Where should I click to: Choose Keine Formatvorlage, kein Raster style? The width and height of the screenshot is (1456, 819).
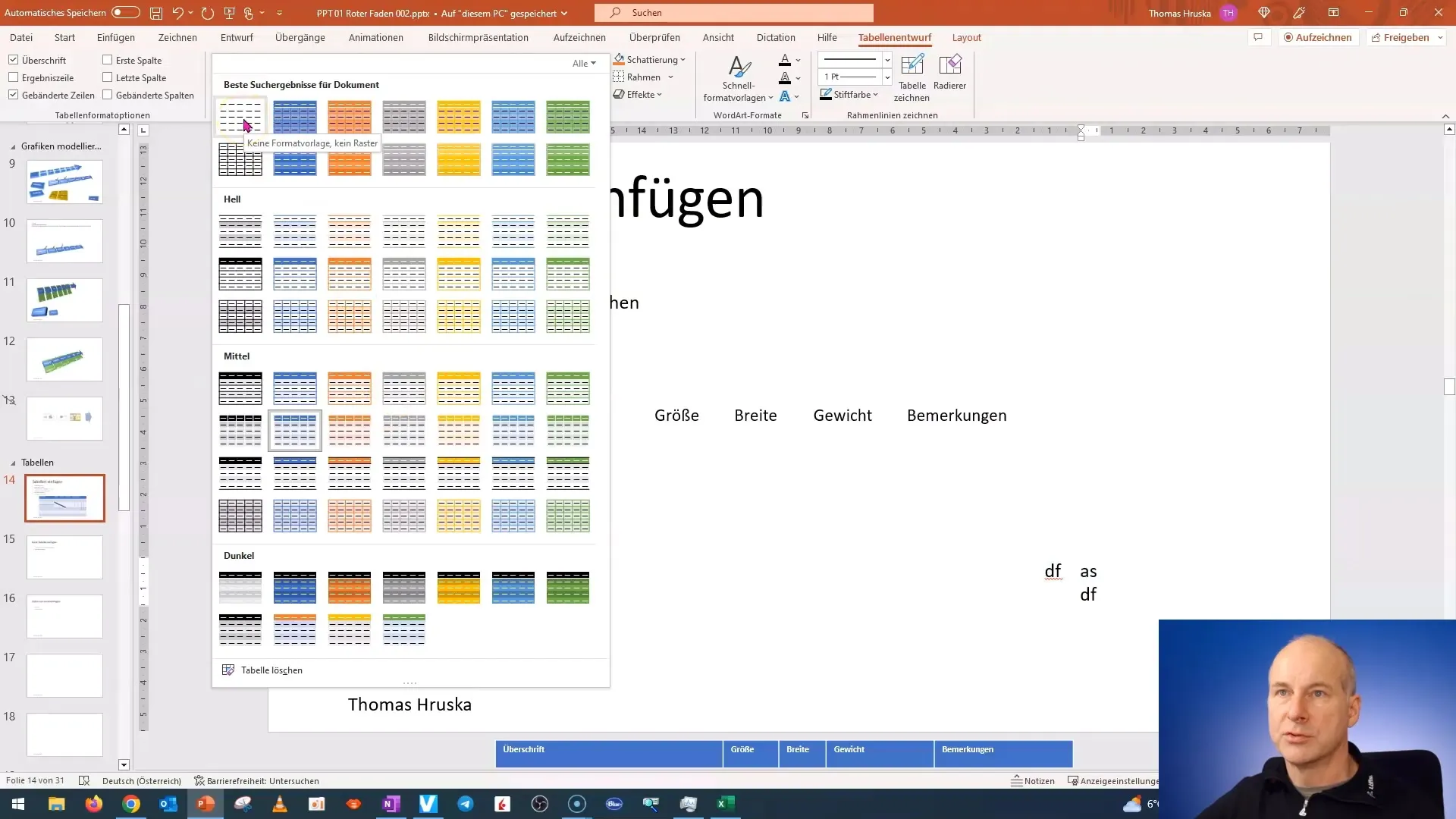(x=240, y=117)
